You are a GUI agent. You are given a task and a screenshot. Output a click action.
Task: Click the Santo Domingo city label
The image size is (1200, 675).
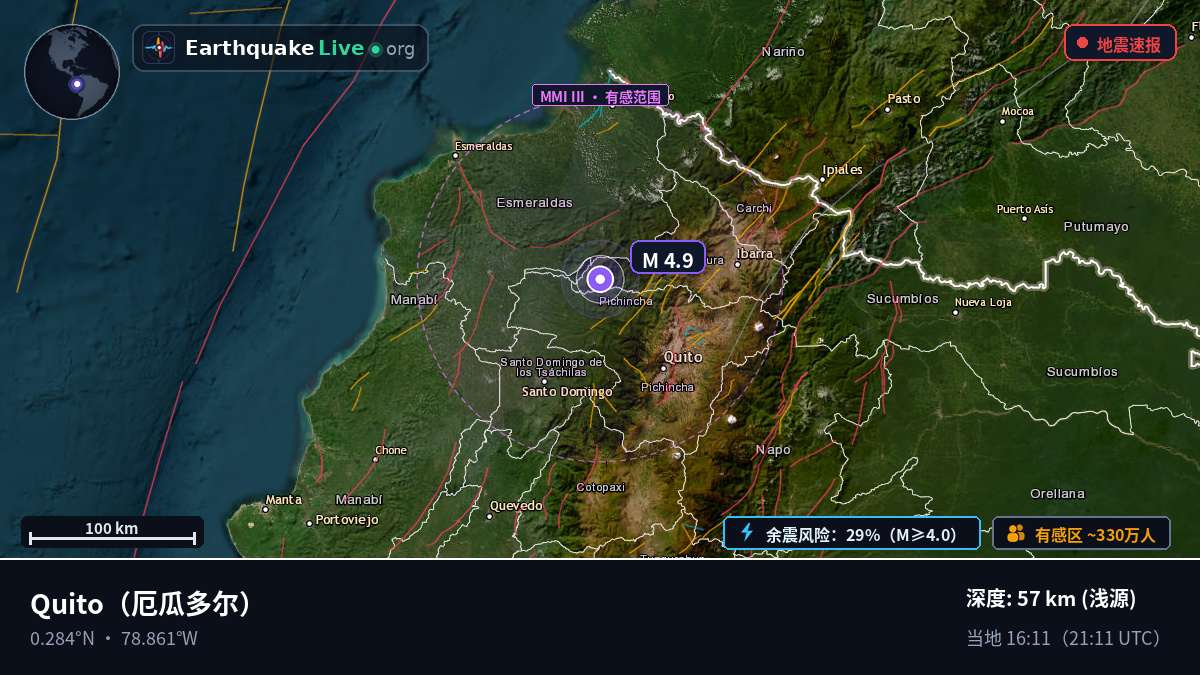click(x=567, y=392)
